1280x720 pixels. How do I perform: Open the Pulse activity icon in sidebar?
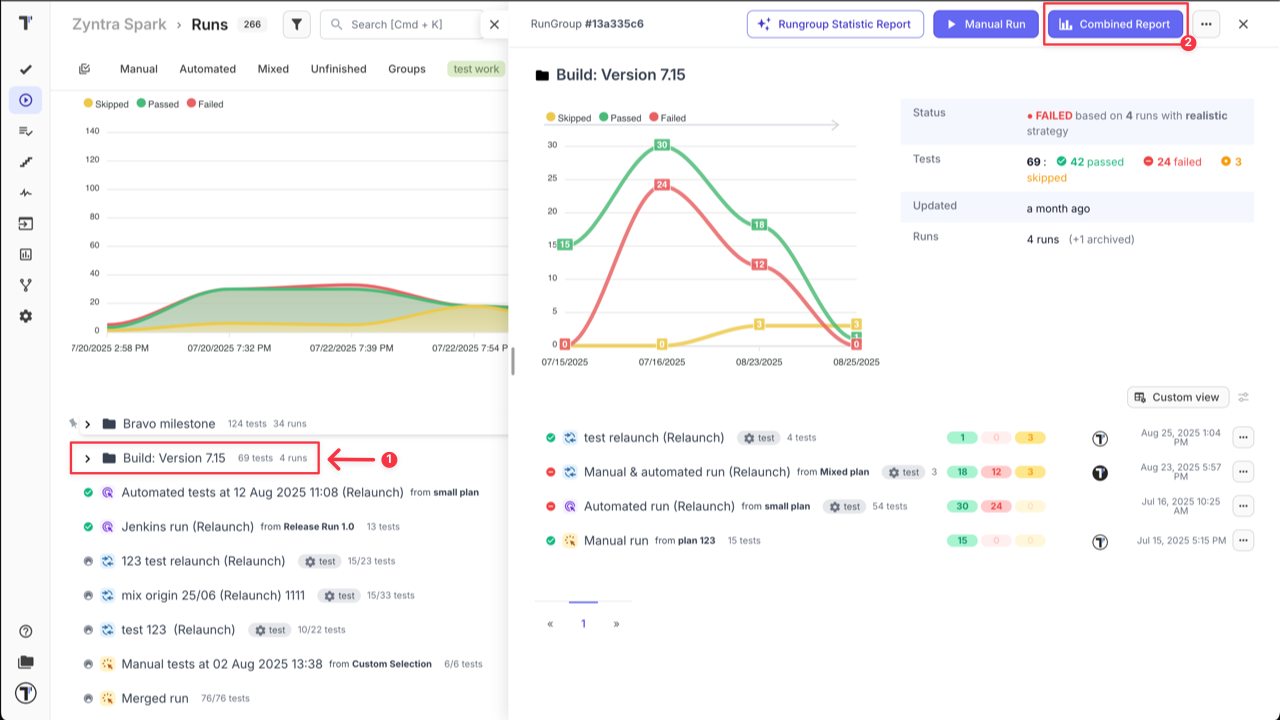pos(26,192)
